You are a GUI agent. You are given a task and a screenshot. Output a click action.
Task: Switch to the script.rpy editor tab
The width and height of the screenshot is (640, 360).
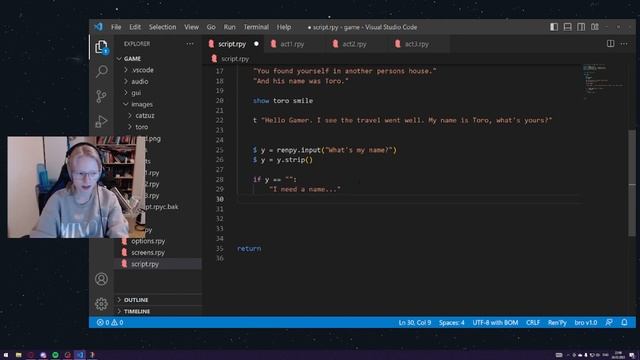(232, 44)
